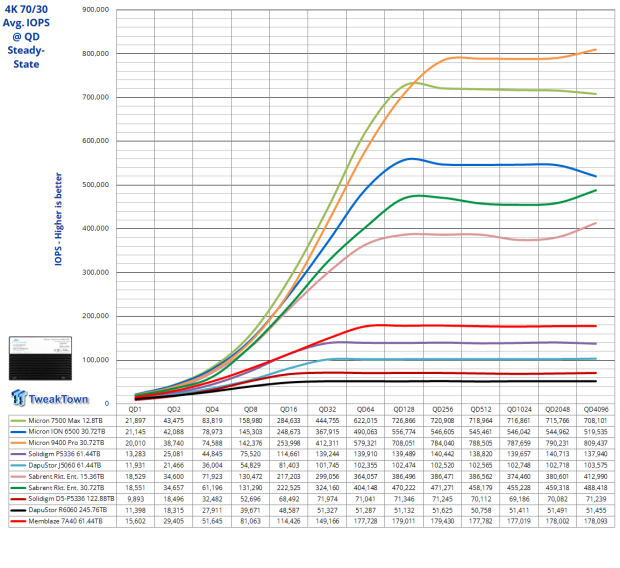The height and width of the screenshot is (568, 620).
Task: Click the 'QD128' column header
Action: 404,409
